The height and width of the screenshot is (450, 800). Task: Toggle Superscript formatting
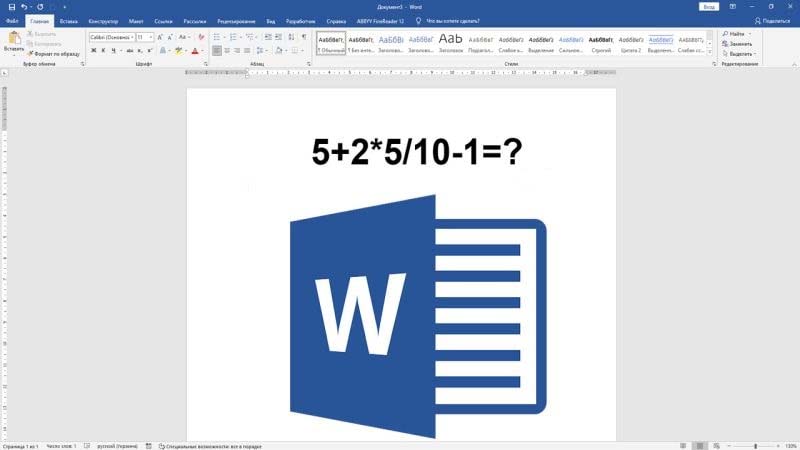click(x=149, y=51)
